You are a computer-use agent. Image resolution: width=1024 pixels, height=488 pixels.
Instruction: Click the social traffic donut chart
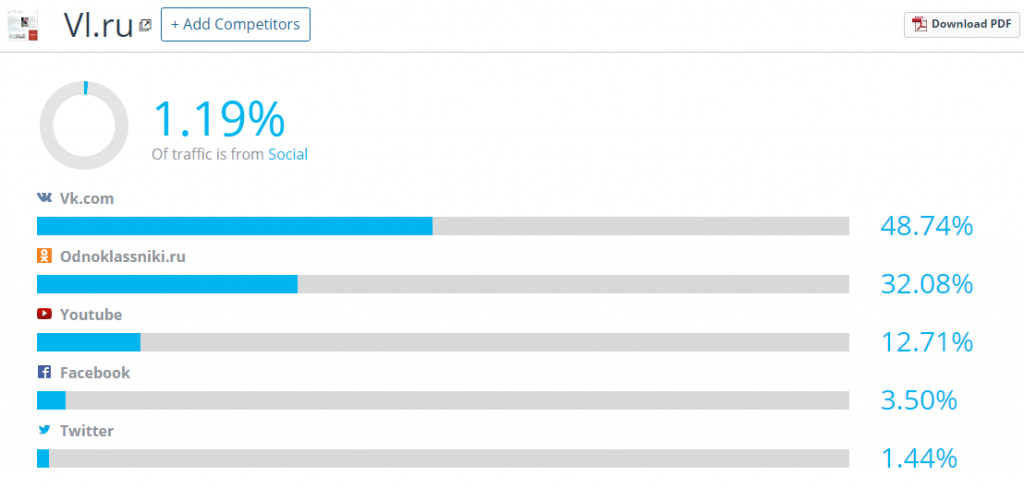coord(84,125)
